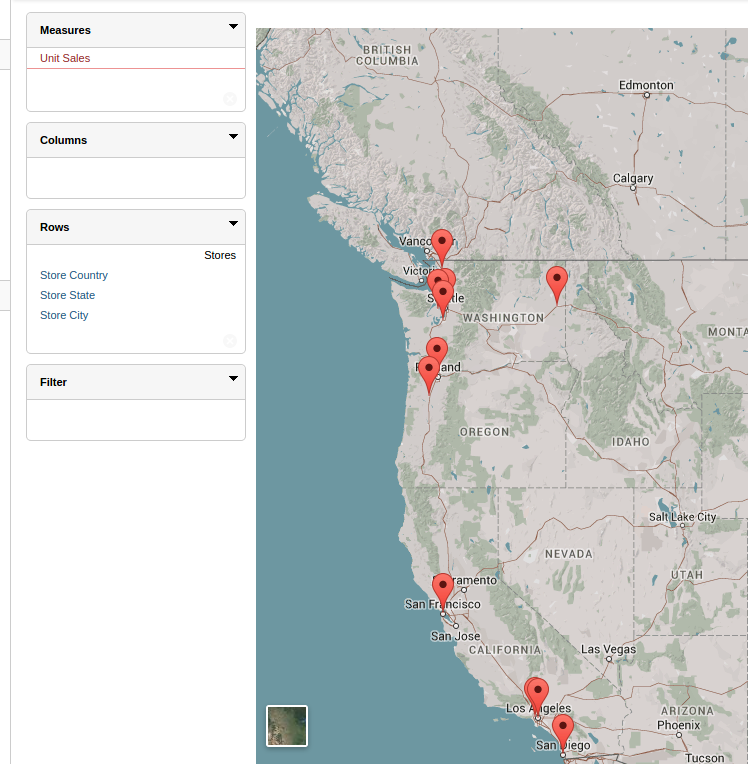Clear the Rows box using its X icon
Image resolution: width=748 pixels, height=764 pixels.
click(230, 341)
